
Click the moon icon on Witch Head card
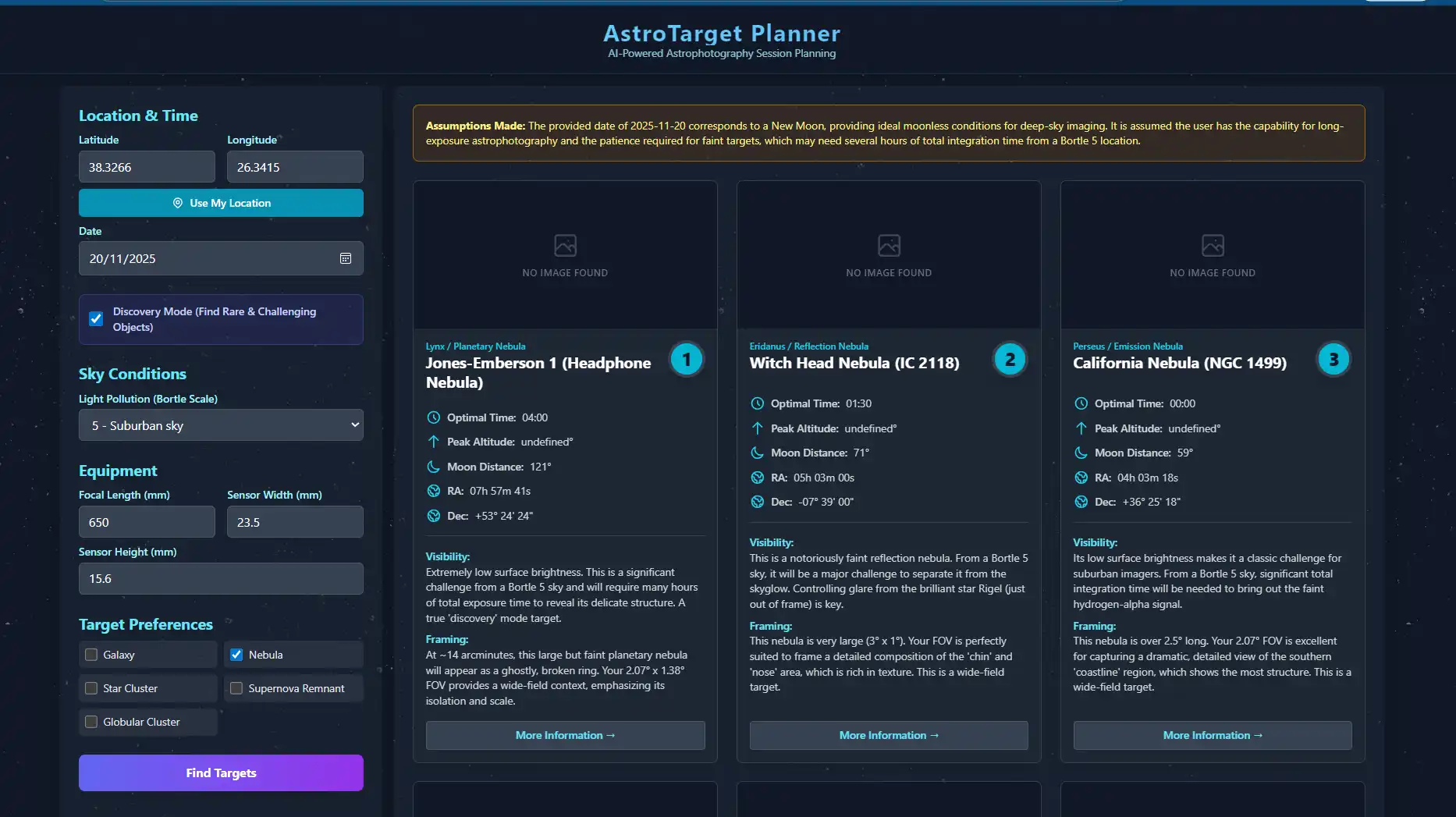pos(757,453)
